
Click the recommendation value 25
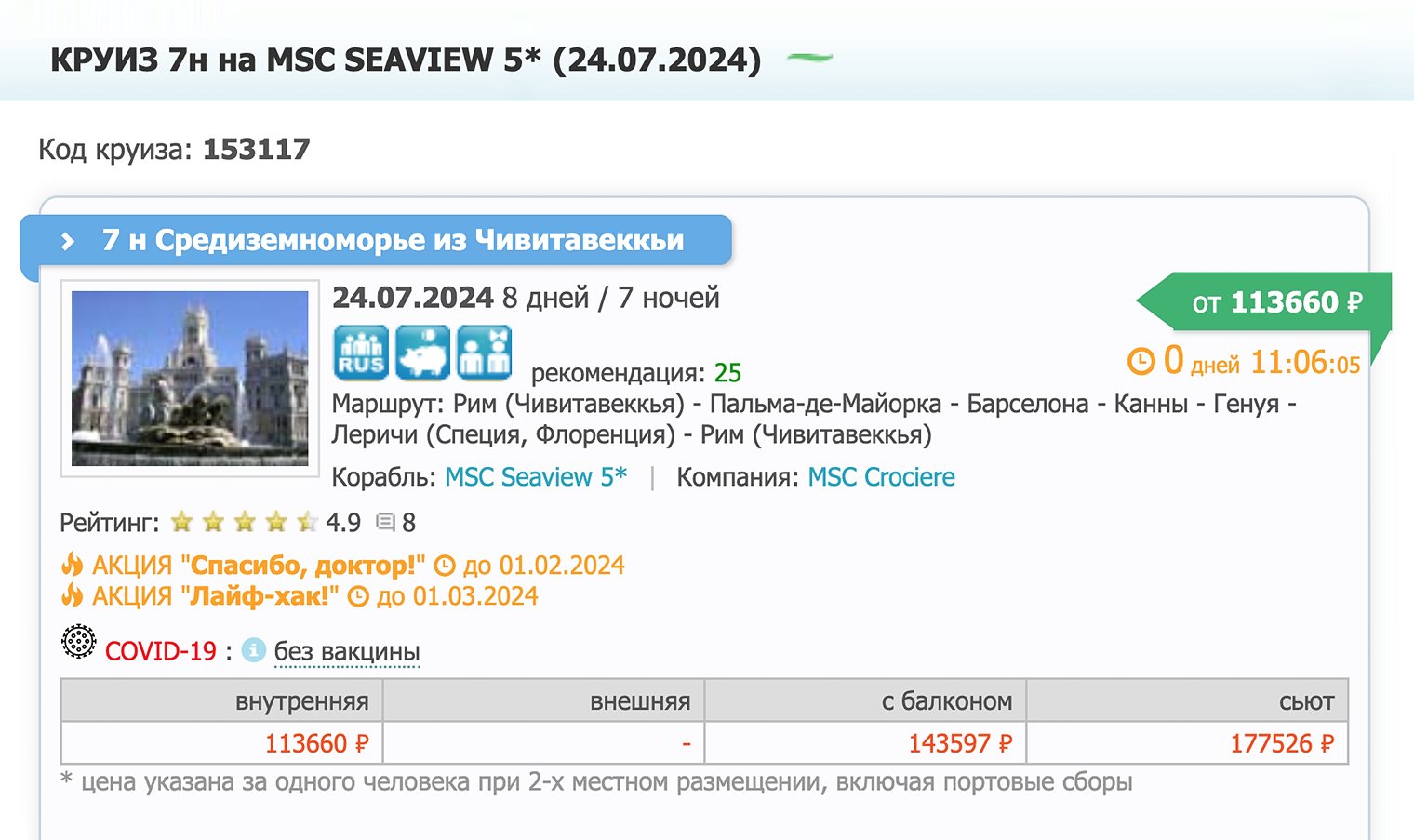click(727, 373)
